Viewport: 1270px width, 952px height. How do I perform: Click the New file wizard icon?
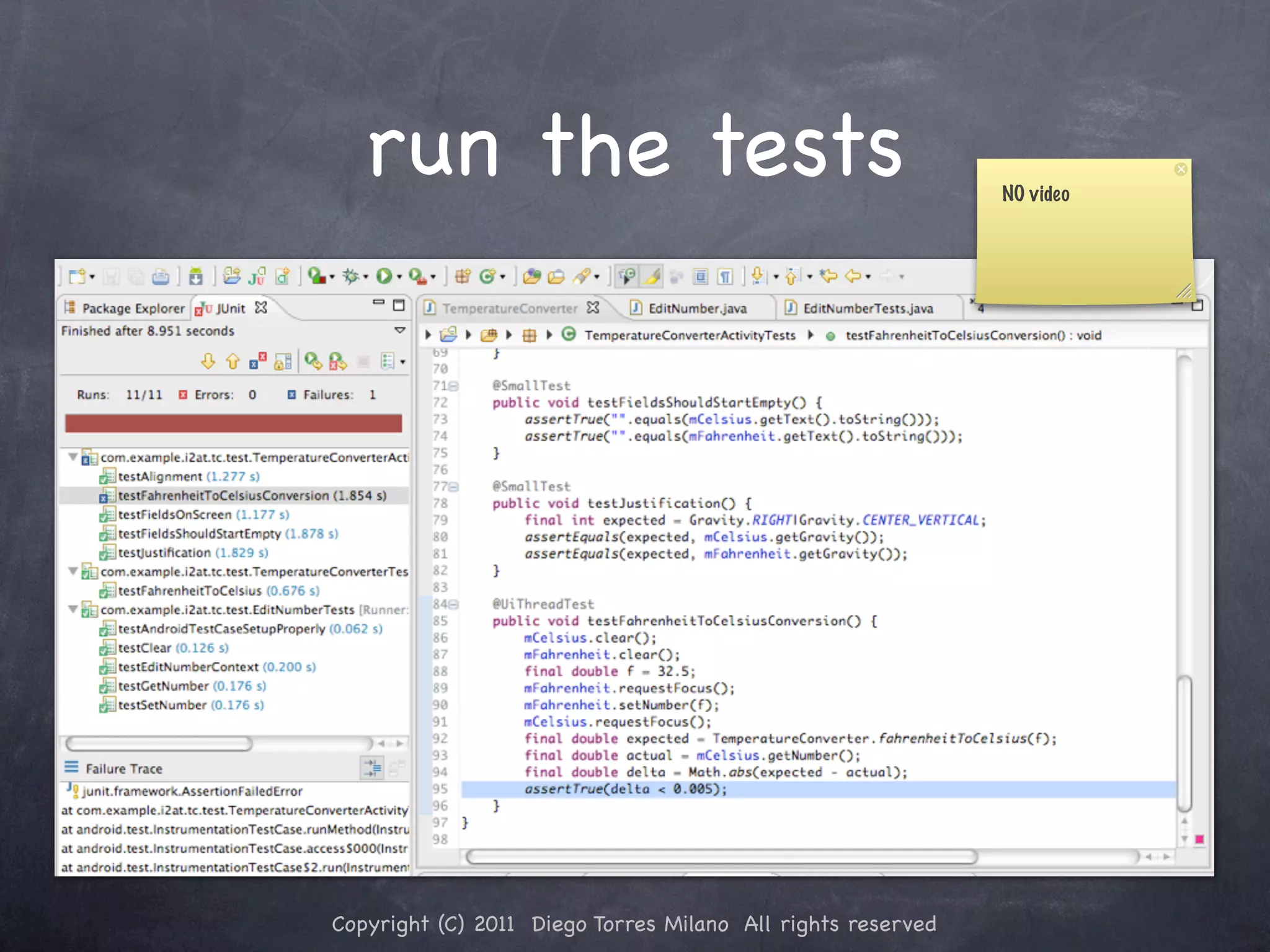[78, 276]
